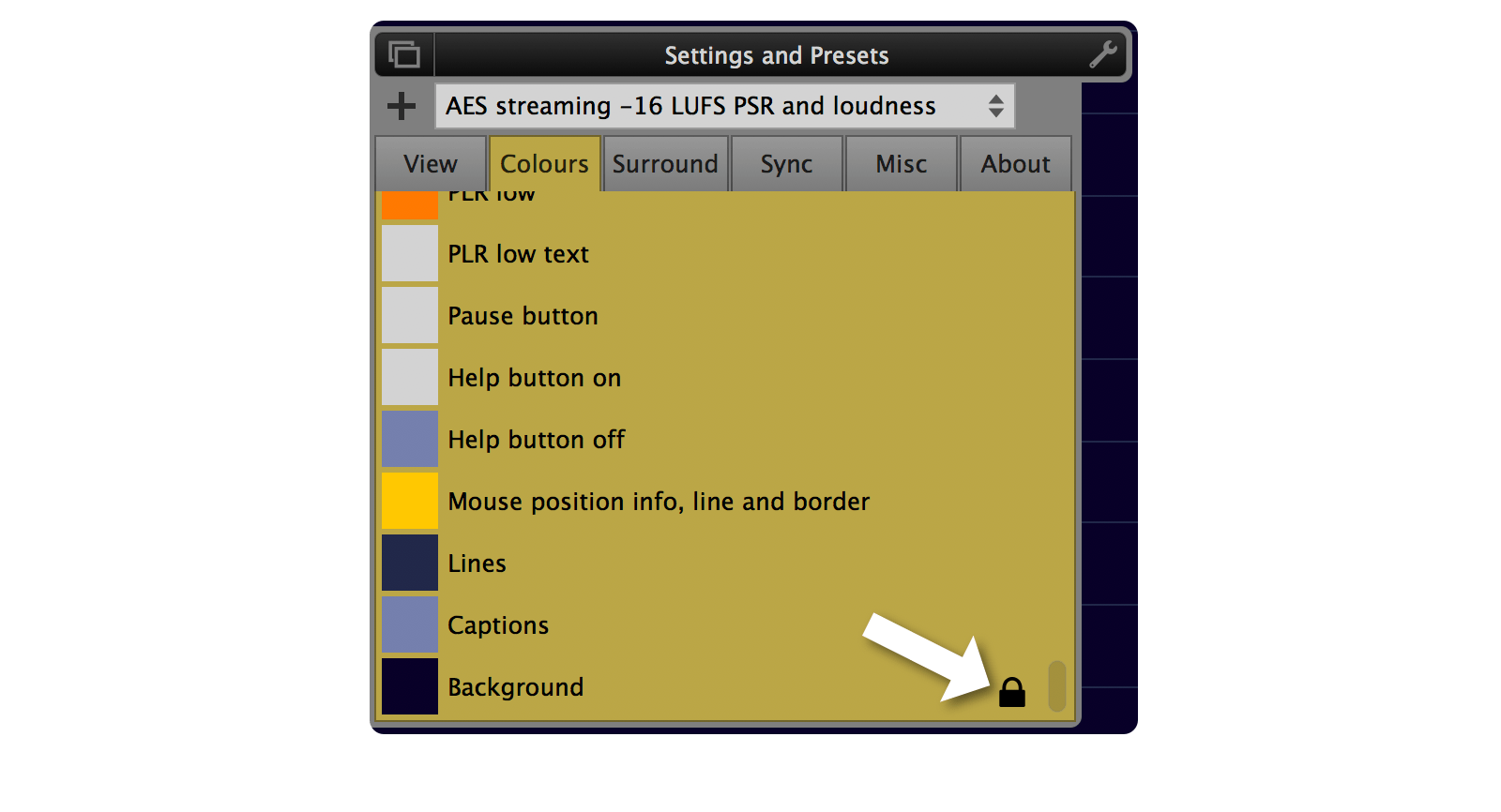
Task: Click the colour list scrollbar thumb
Action: click(x=1057, y=686)
